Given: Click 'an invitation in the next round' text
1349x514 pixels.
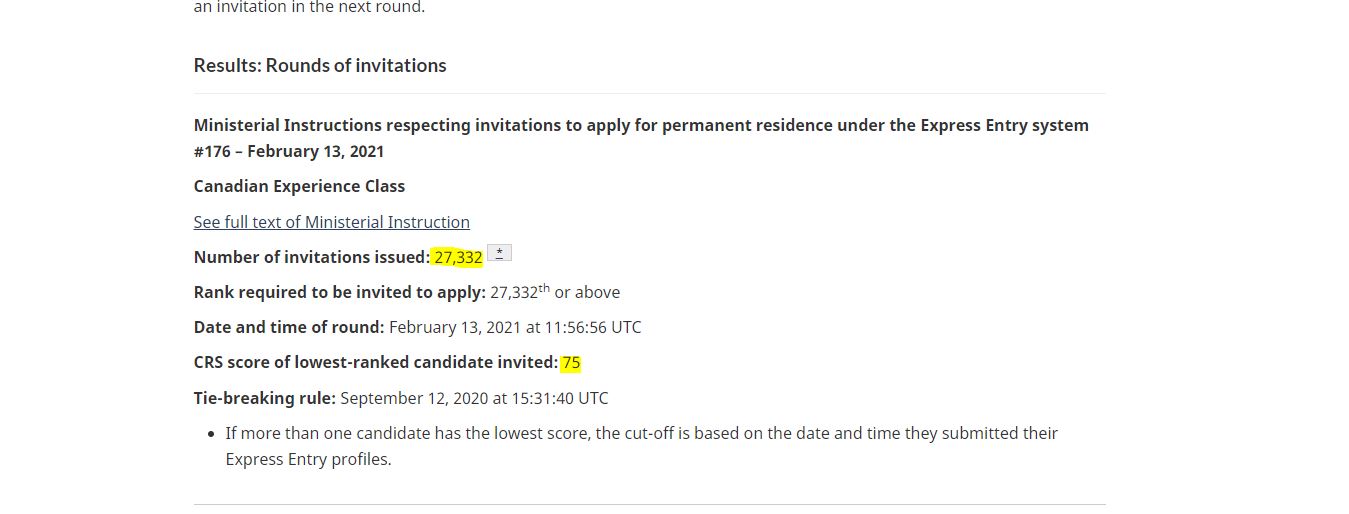Looking at the screenshot, I should coord(309,7).
